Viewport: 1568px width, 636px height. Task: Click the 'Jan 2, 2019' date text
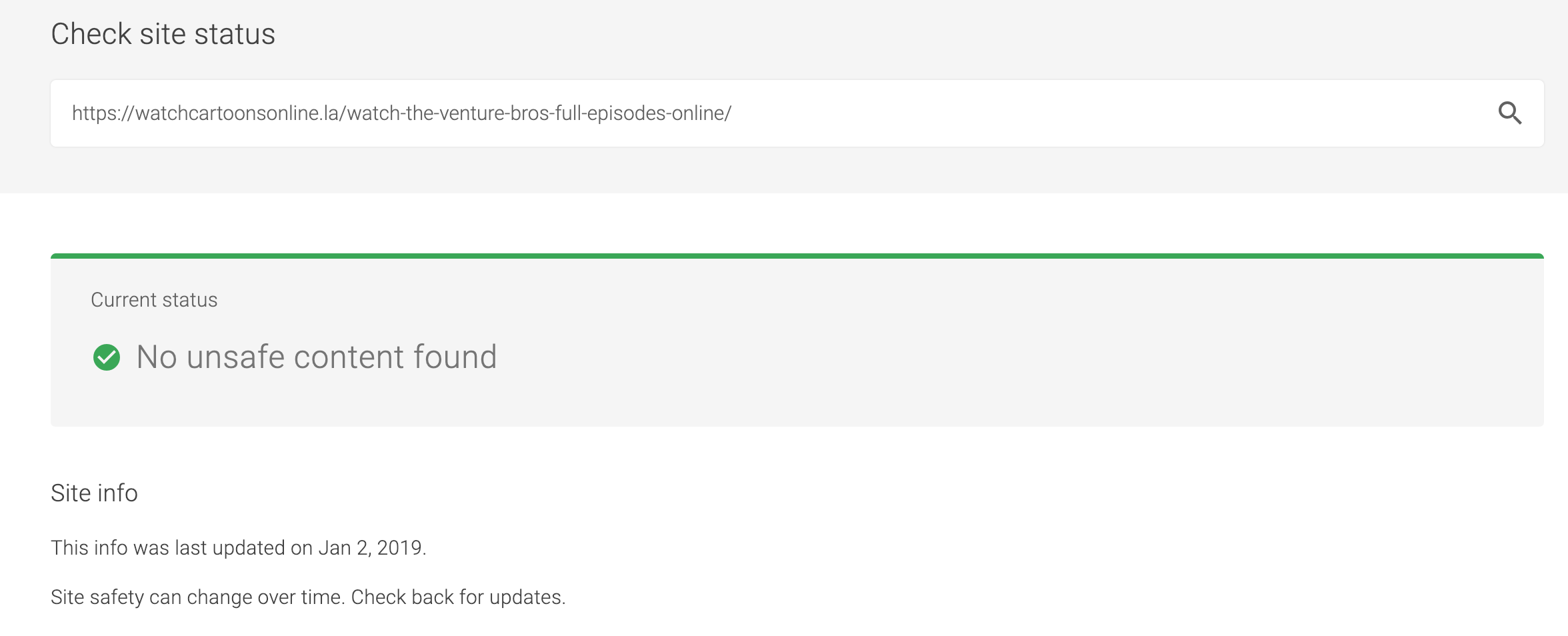click(371, 547)
